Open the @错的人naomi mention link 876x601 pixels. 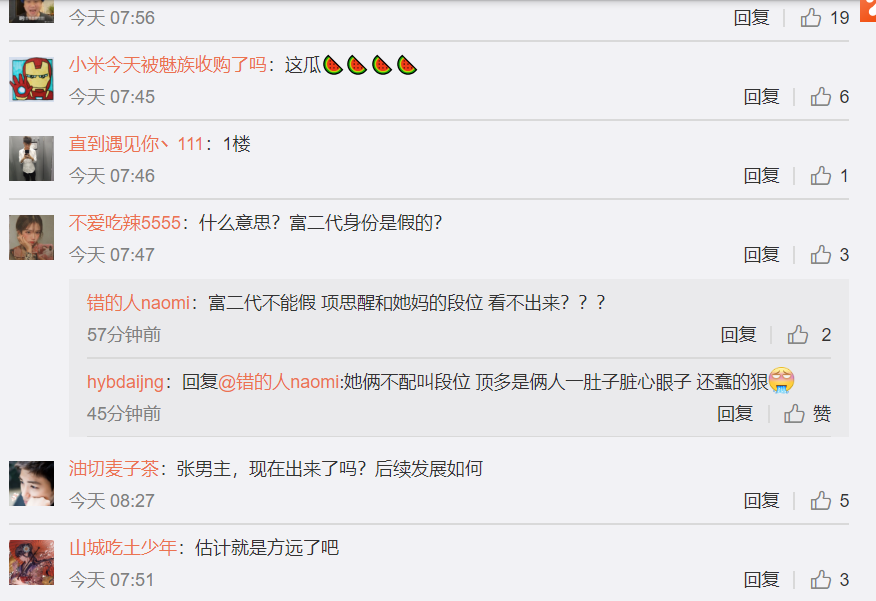tap(278, 382)
